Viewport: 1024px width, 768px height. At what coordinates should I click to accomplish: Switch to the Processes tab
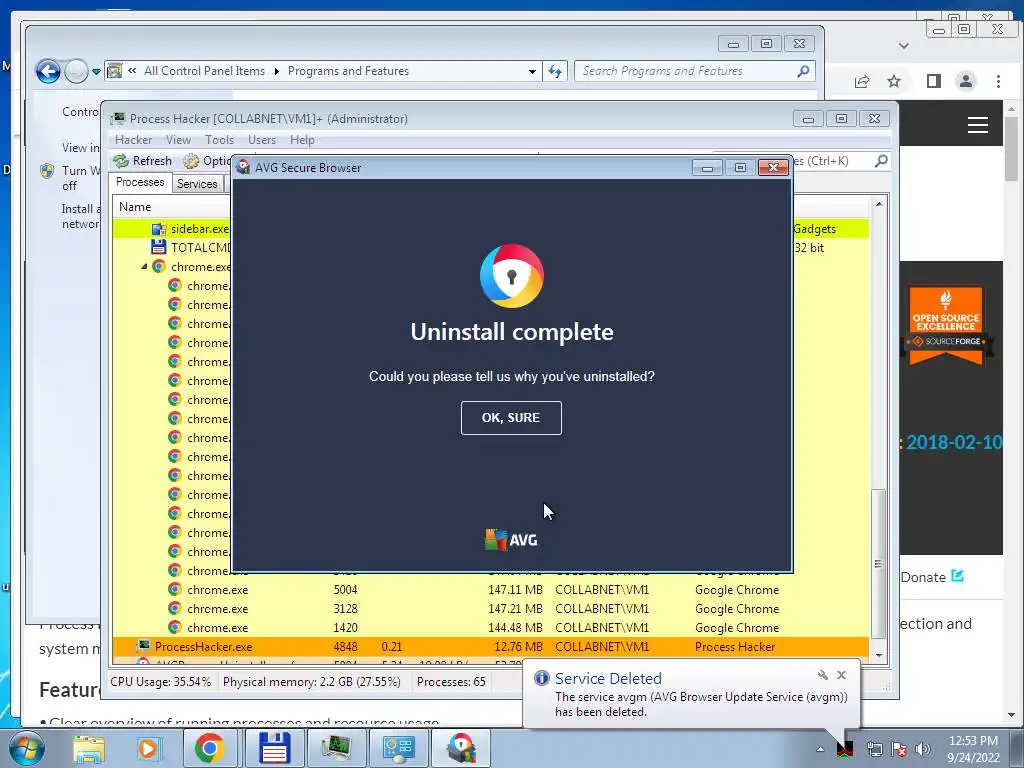140,182
